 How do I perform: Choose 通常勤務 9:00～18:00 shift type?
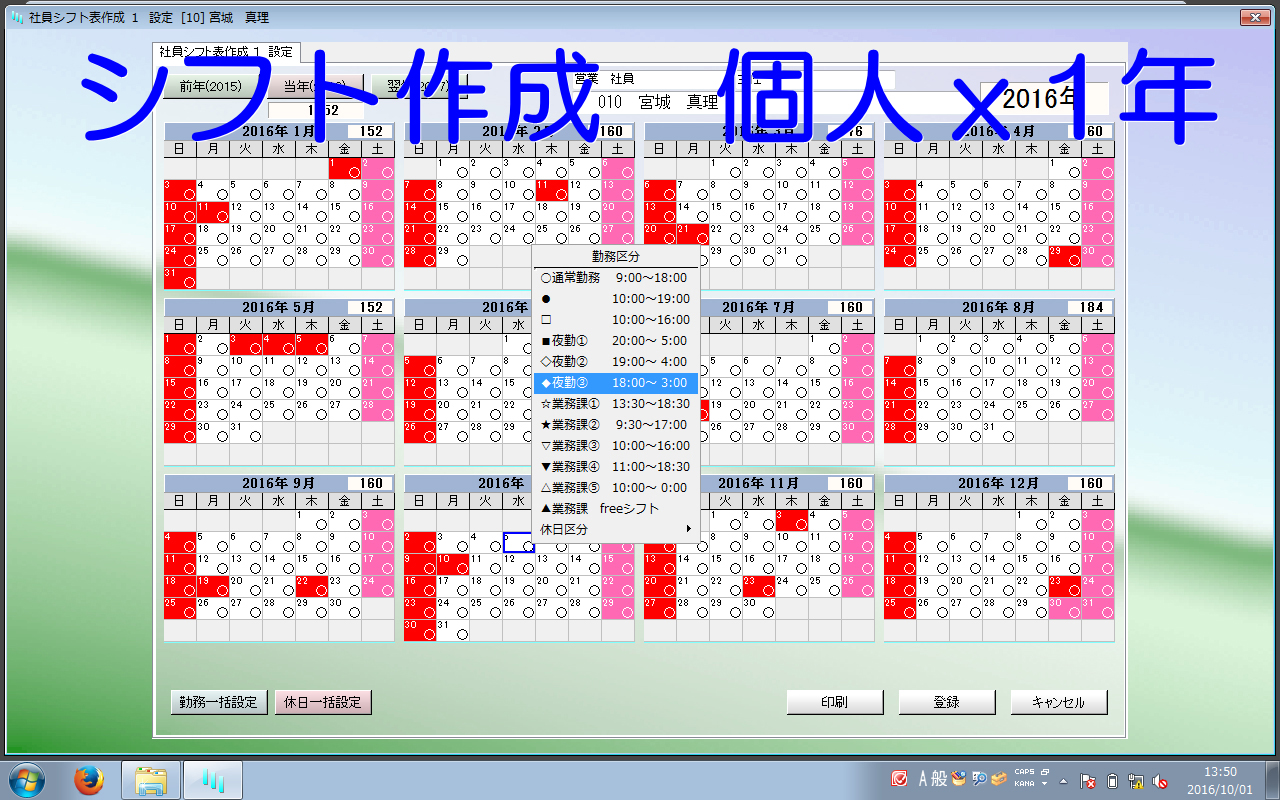(x=615, y=278)
